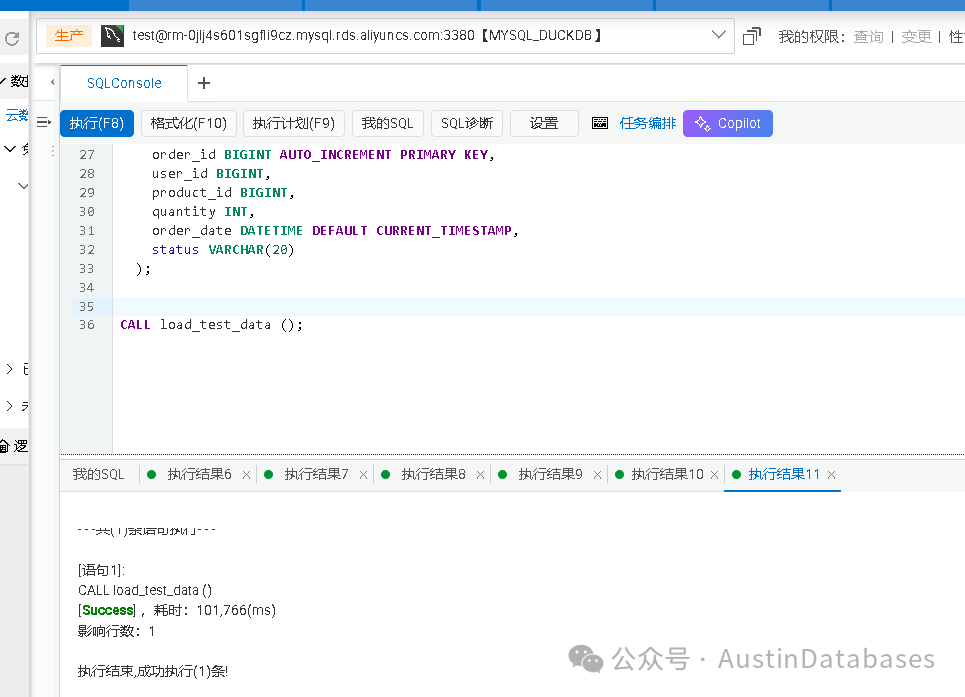Open the SQL诊断 tool
Viewport: 965px width, 697px height.
467,123
